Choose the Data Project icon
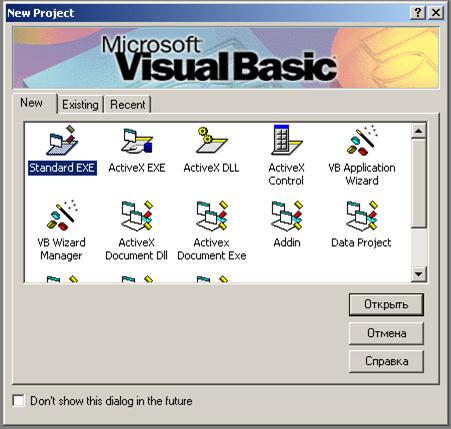 pos(362,216)
